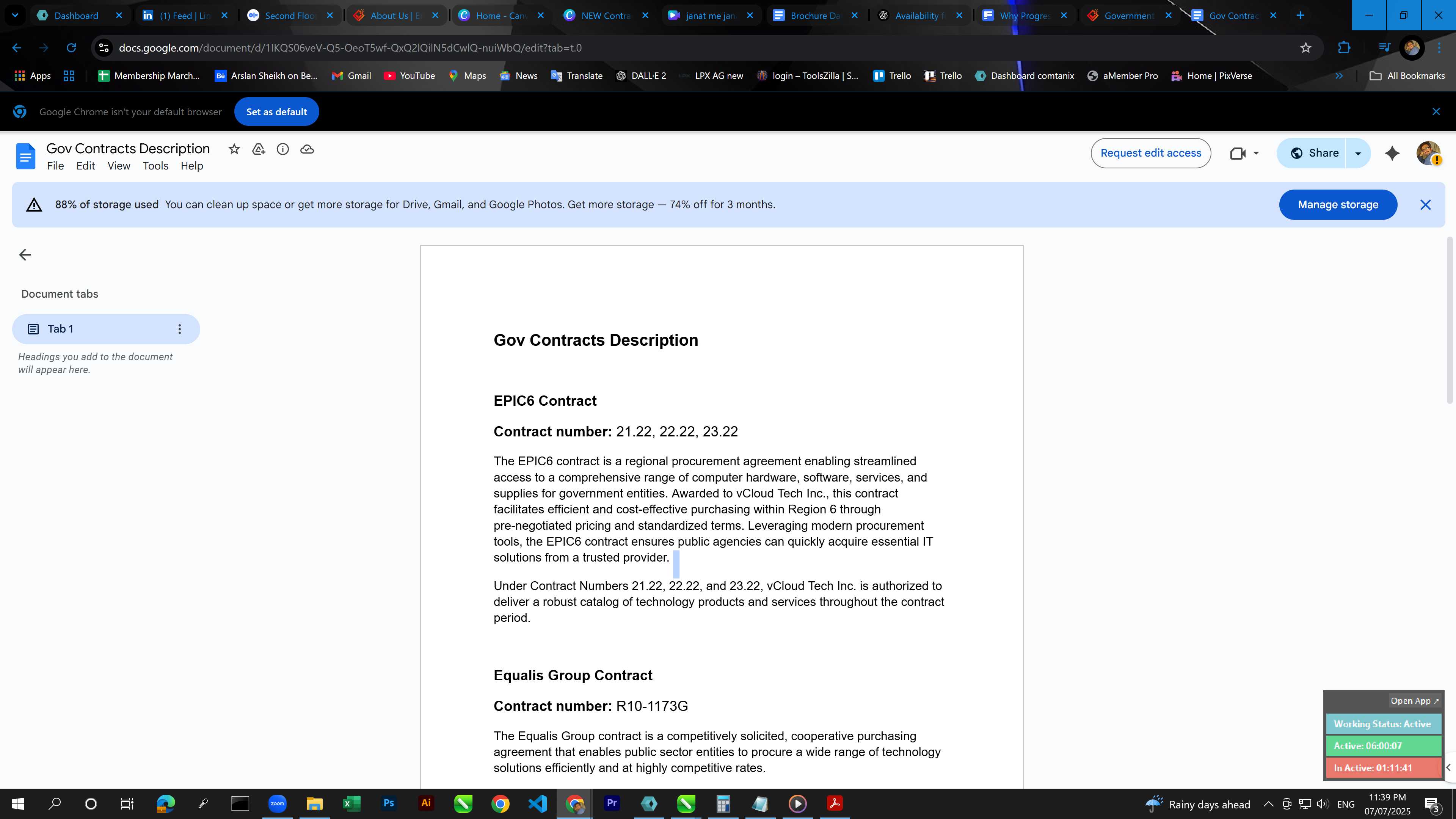This screenshot has height=819, width=1456.
Task: Open Chrome three-dot menu
Action: click(1440, 48)
